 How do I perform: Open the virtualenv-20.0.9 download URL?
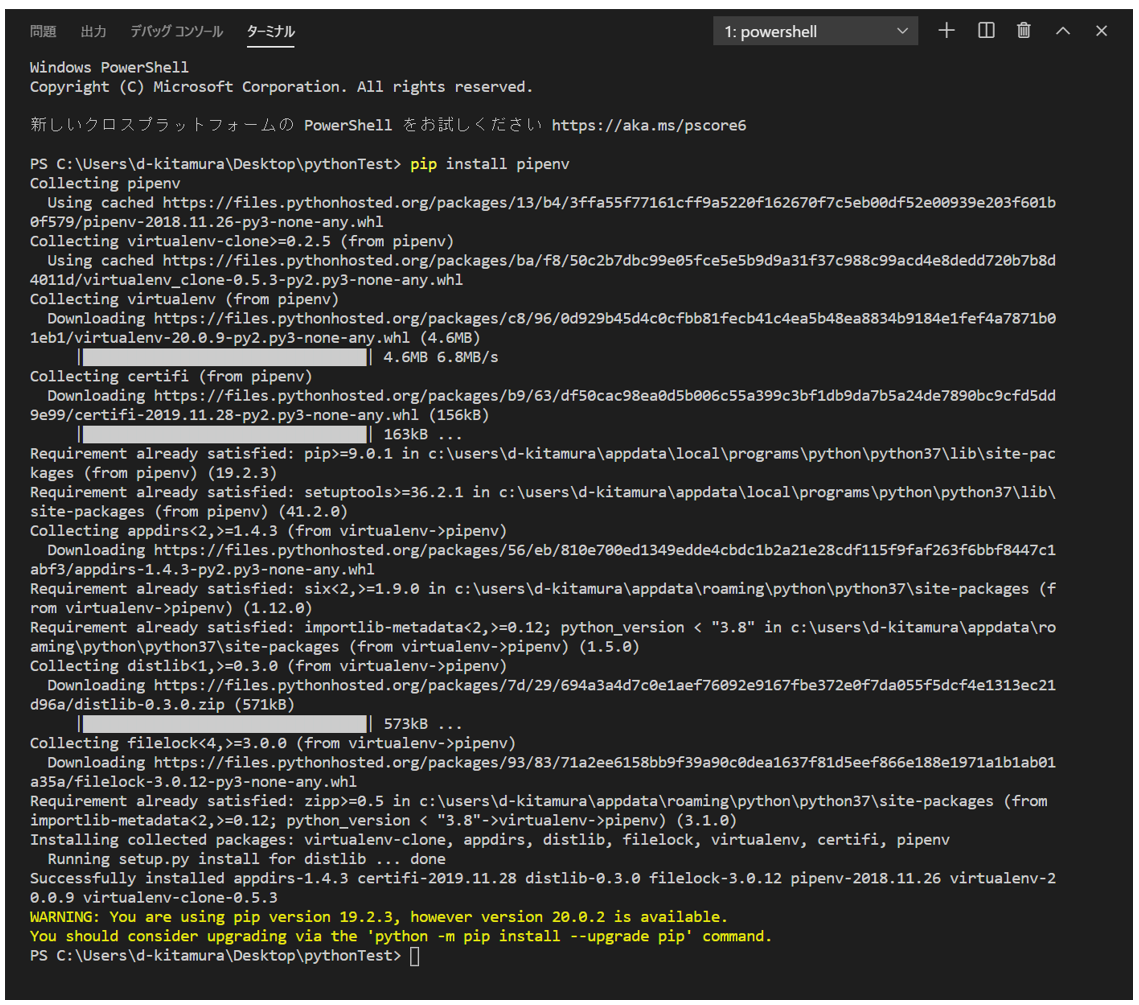click(x=543, y=328)
